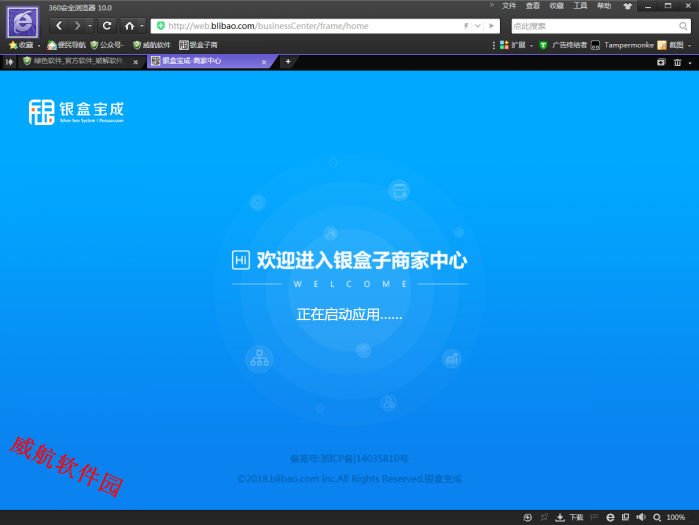
Task: Click the go arrow in address bar
Action: (491, 26)
